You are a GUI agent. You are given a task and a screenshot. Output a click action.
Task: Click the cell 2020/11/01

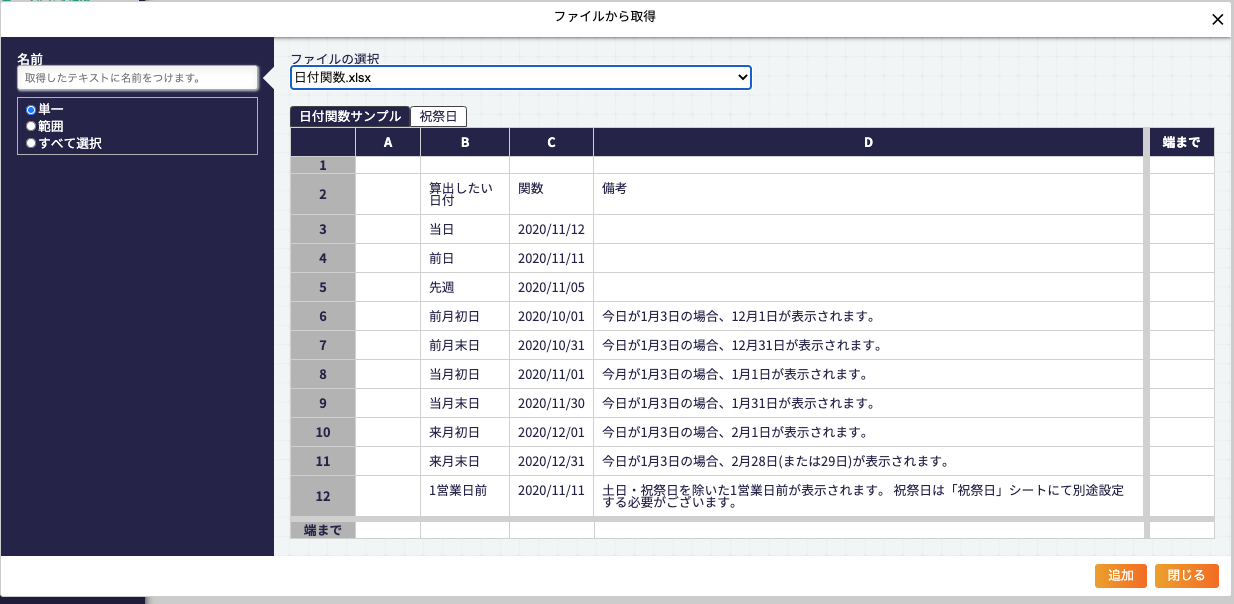click(x=551, y=374)
